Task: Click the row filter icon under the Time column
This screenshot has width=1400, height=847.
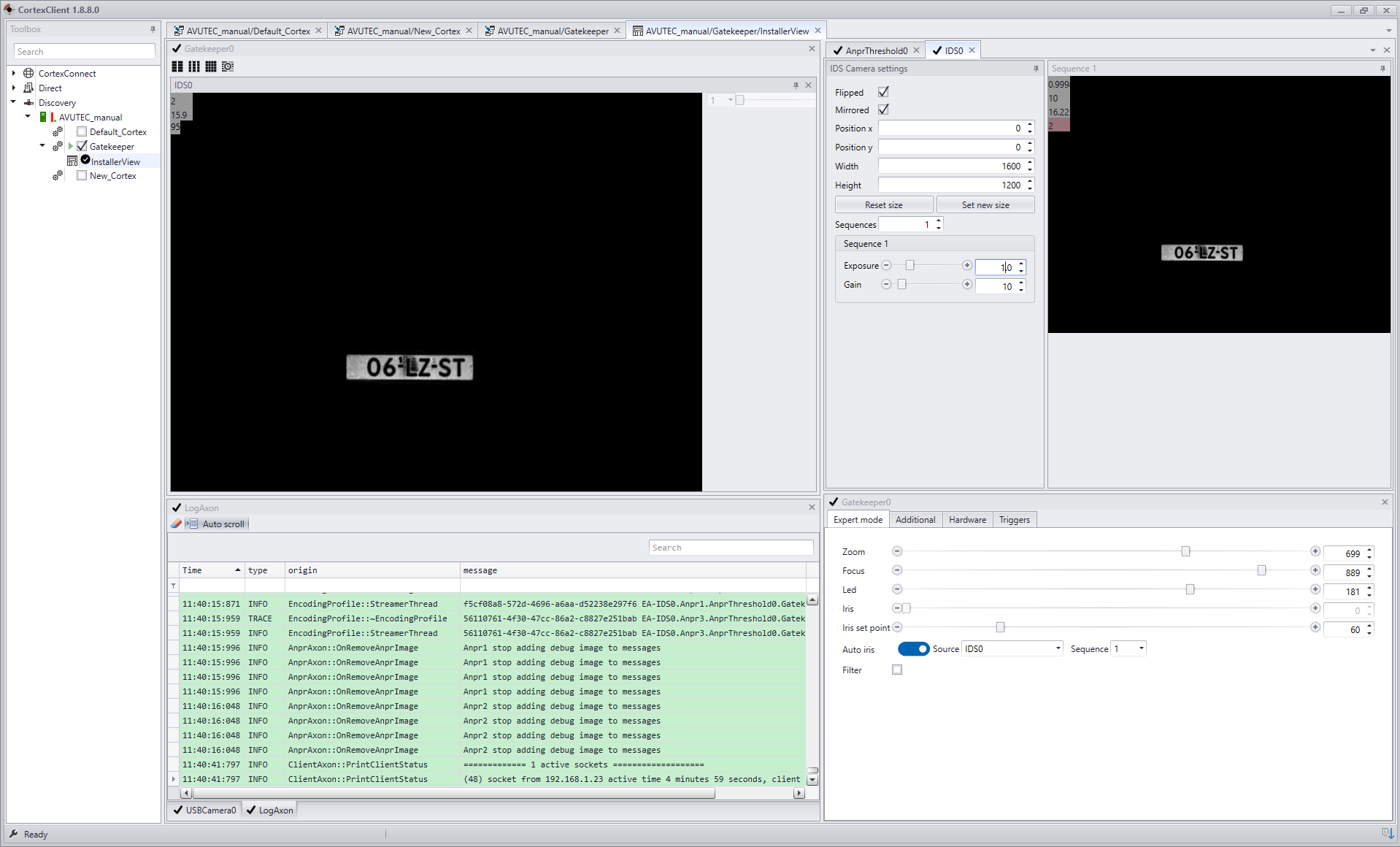Action: (173, 586)
